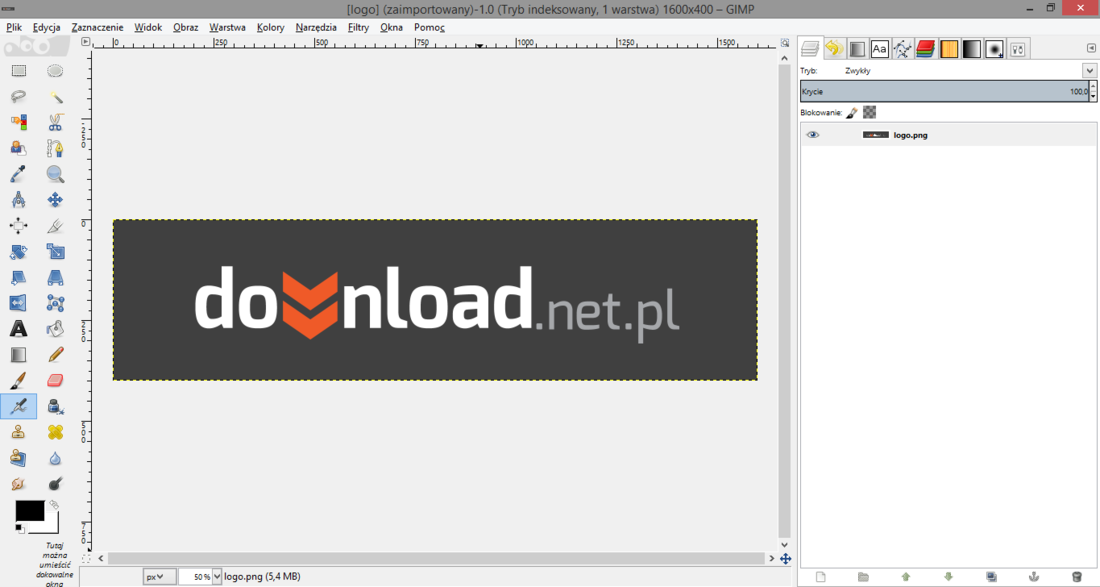Select the Heal tool
The image size is (1100, 587).
(55, 432)
